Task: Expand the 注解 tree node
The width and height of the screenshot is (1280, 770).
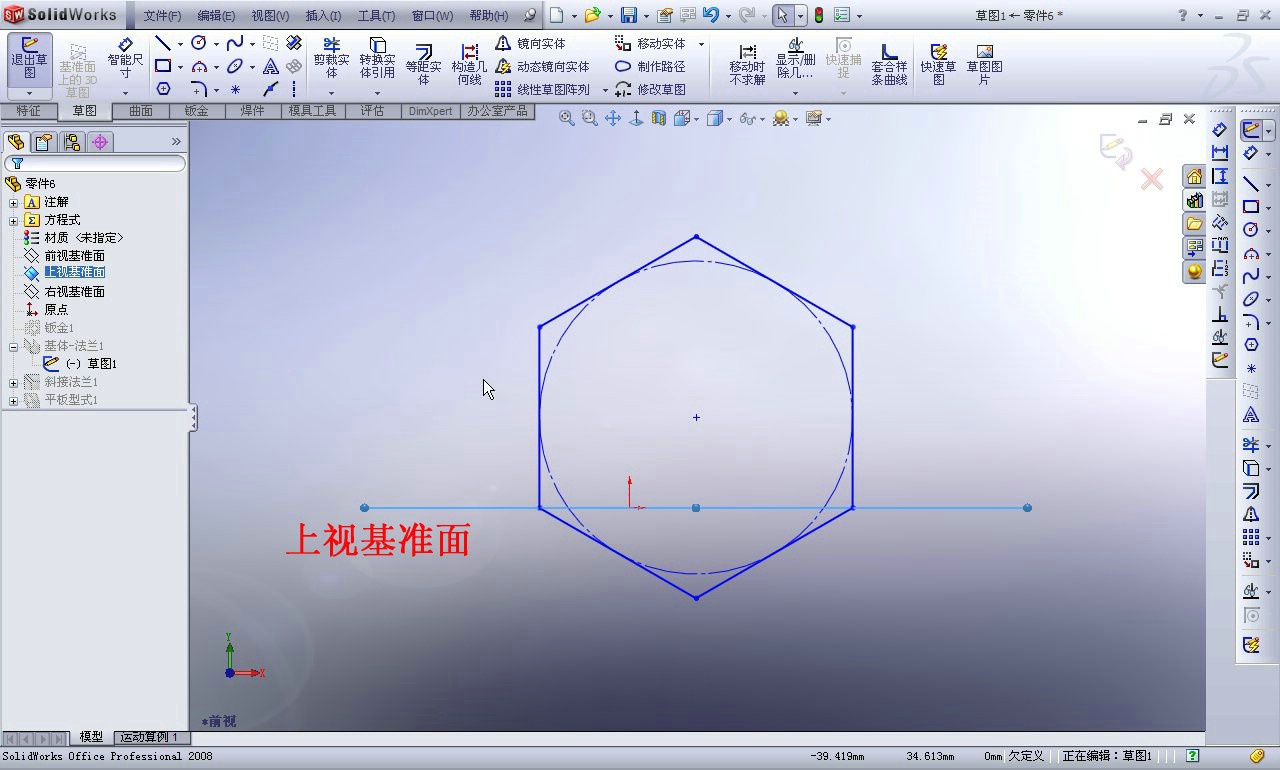Action: tap(13, 202)
